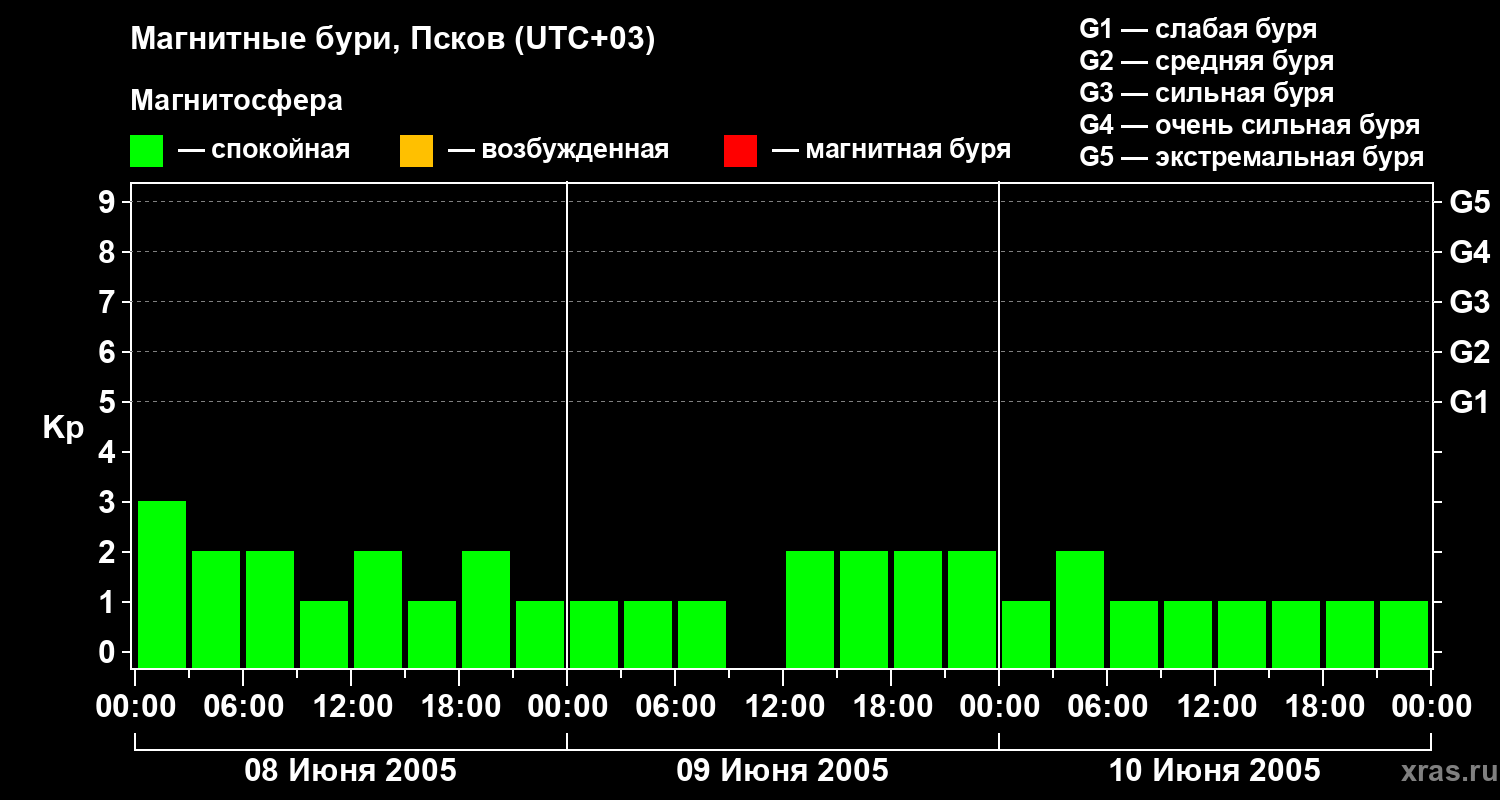Select the title 'Магнитные бури, Псков (UTC+03)'
Screen dimensions: 1500x800
(x=393, y=40)
